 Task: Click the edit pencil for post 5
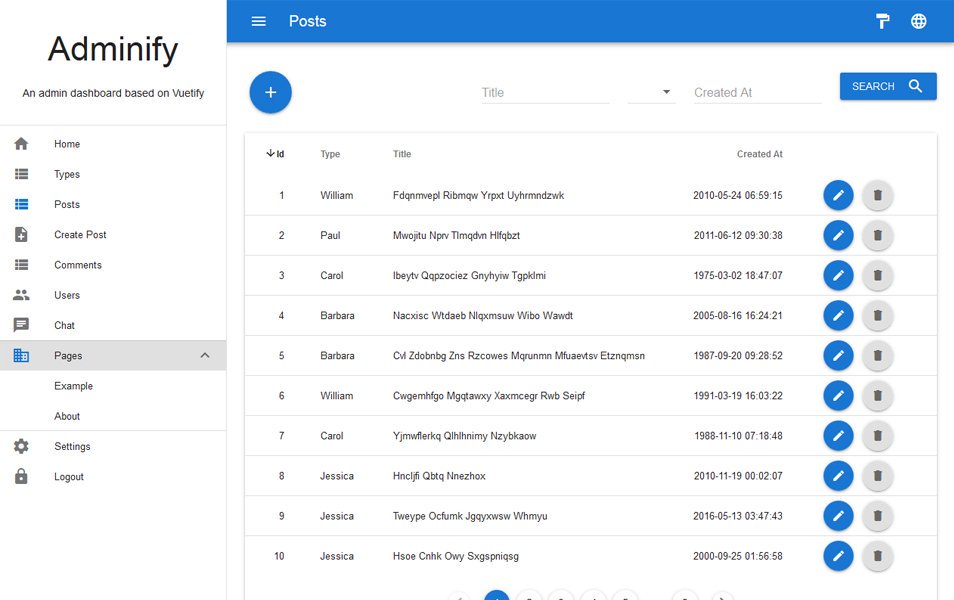pos(838,355)
